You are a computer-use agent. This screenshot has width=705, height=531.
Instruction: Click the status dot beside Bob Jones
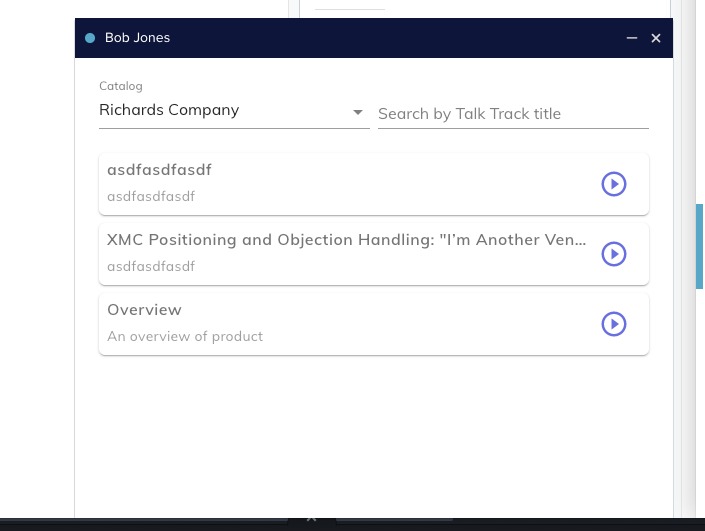coord(90,38)
